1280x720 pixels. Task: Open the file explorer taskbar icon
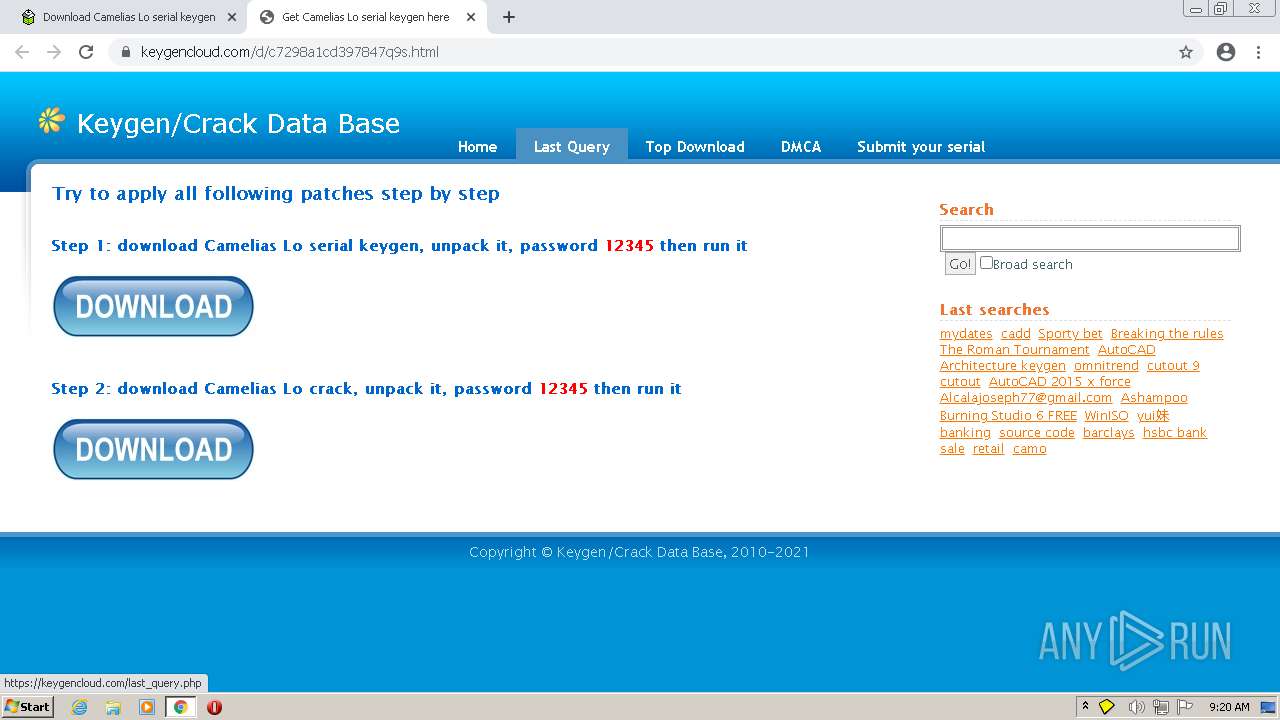point(113,707)
